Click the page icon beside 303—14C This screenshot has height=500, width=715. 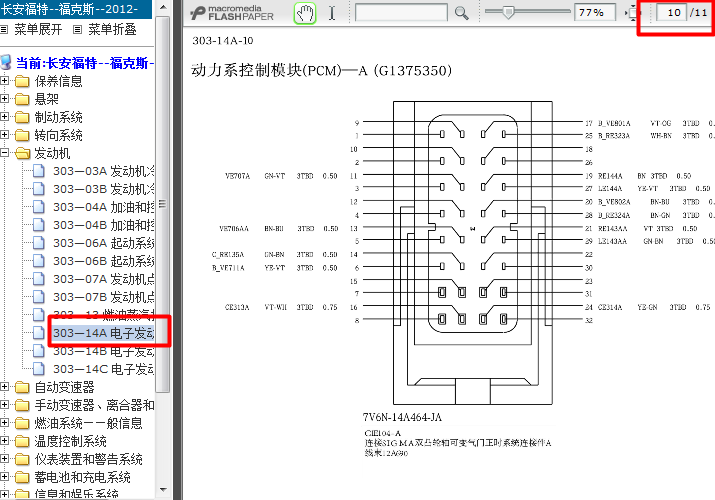tap(39, 369)
